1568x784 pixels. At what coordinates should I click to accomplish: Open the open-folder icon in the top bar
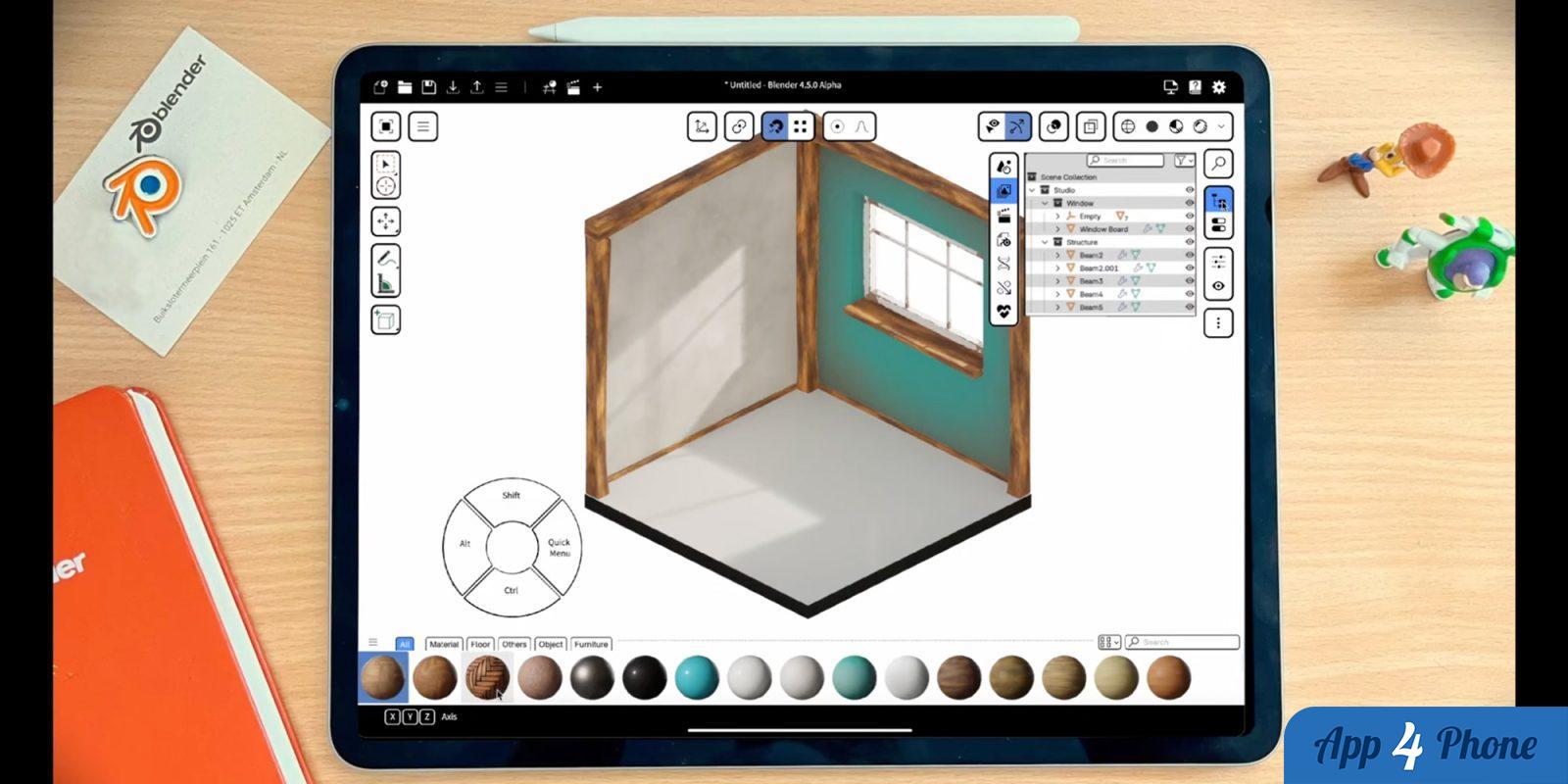[405, 87]
